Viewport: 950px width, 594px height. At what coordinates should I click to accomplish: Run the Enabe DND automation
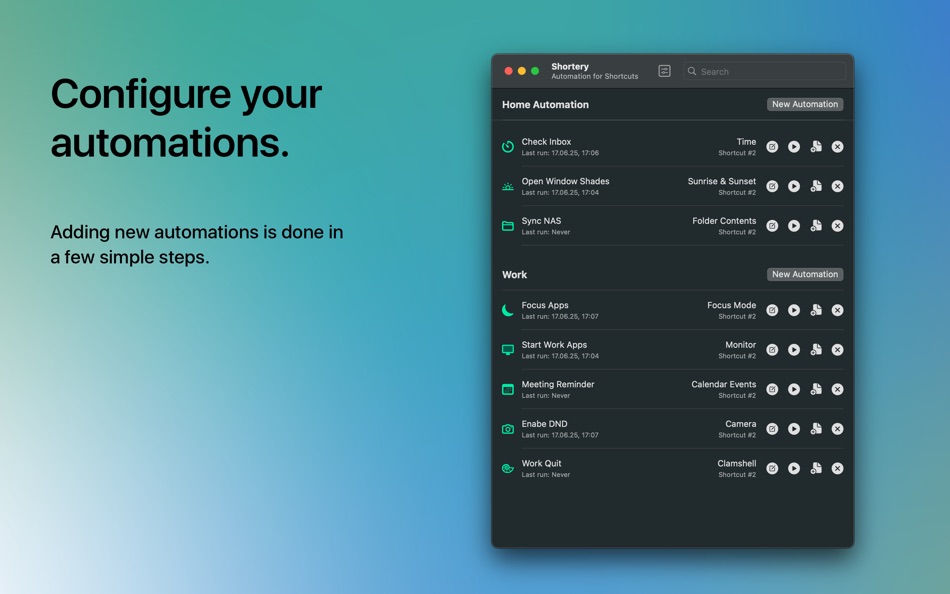pyautogui.click(x=794, y=429)
